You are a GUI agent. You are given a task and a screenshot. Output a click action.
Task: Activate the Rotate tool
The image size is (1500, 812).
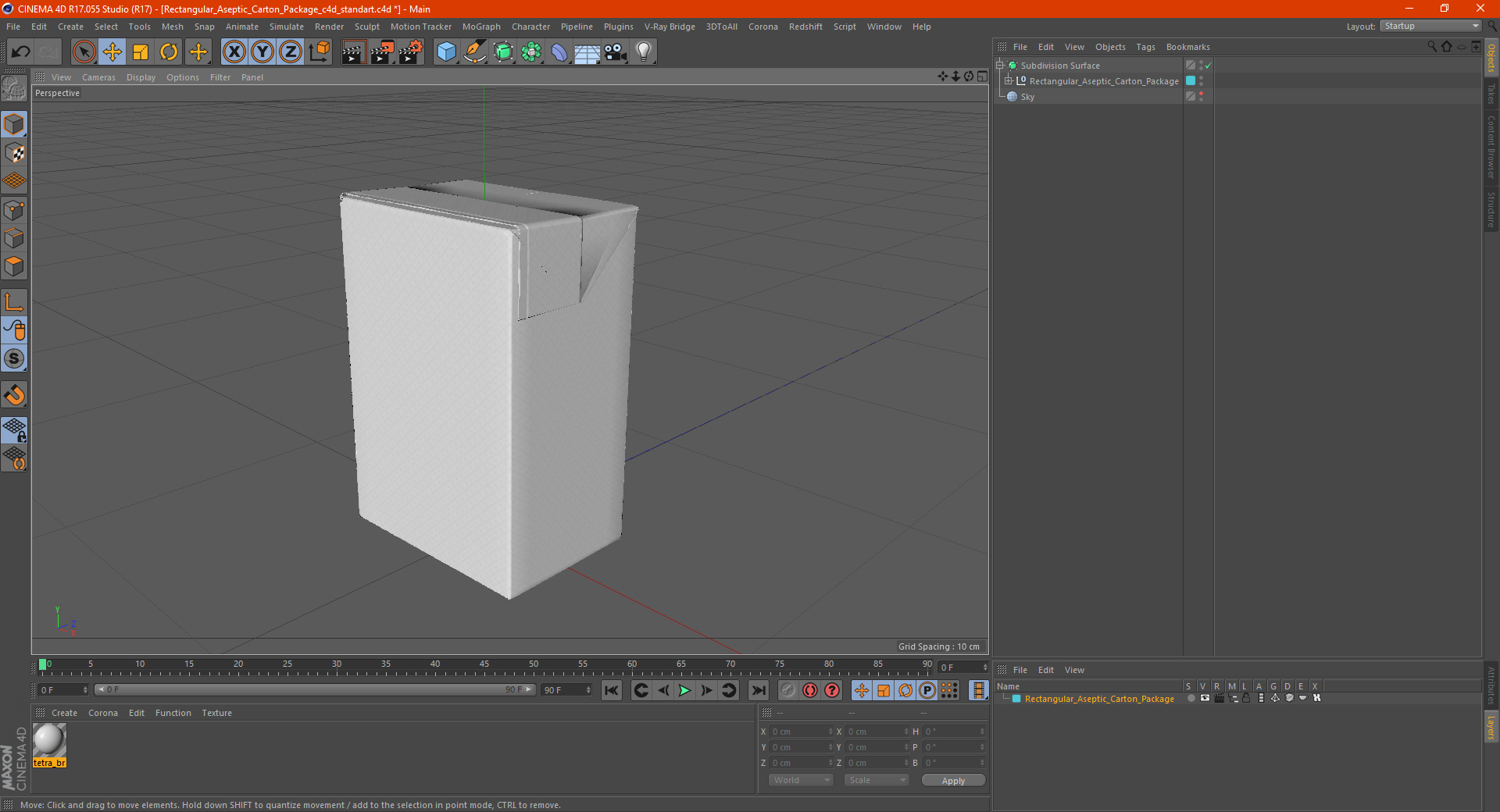click(169, 52)
